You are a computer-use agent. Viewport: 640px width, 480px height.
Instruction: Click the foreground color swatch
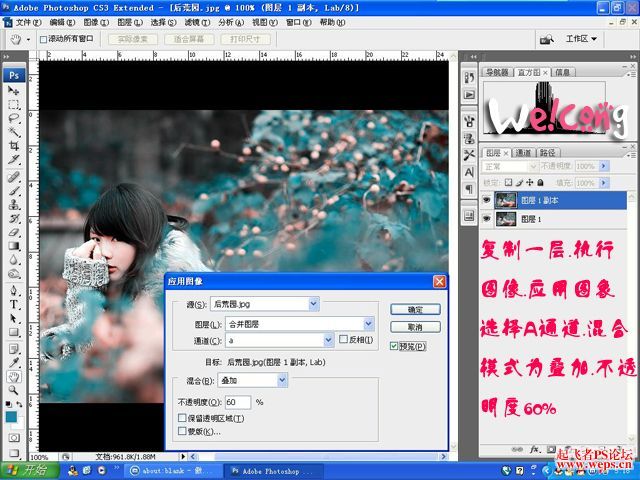click(x=11, y=416)
